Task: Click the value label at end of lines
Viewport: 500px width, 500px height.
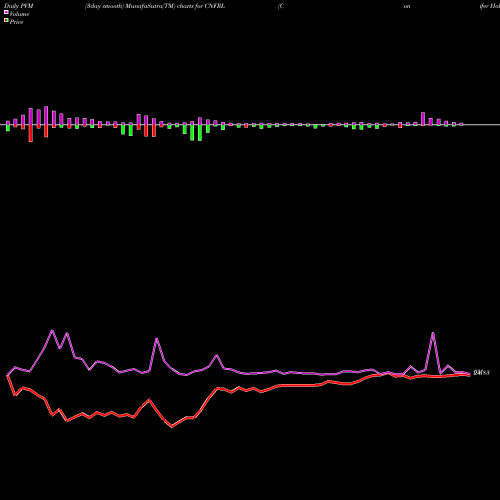Action: [481, 372]
